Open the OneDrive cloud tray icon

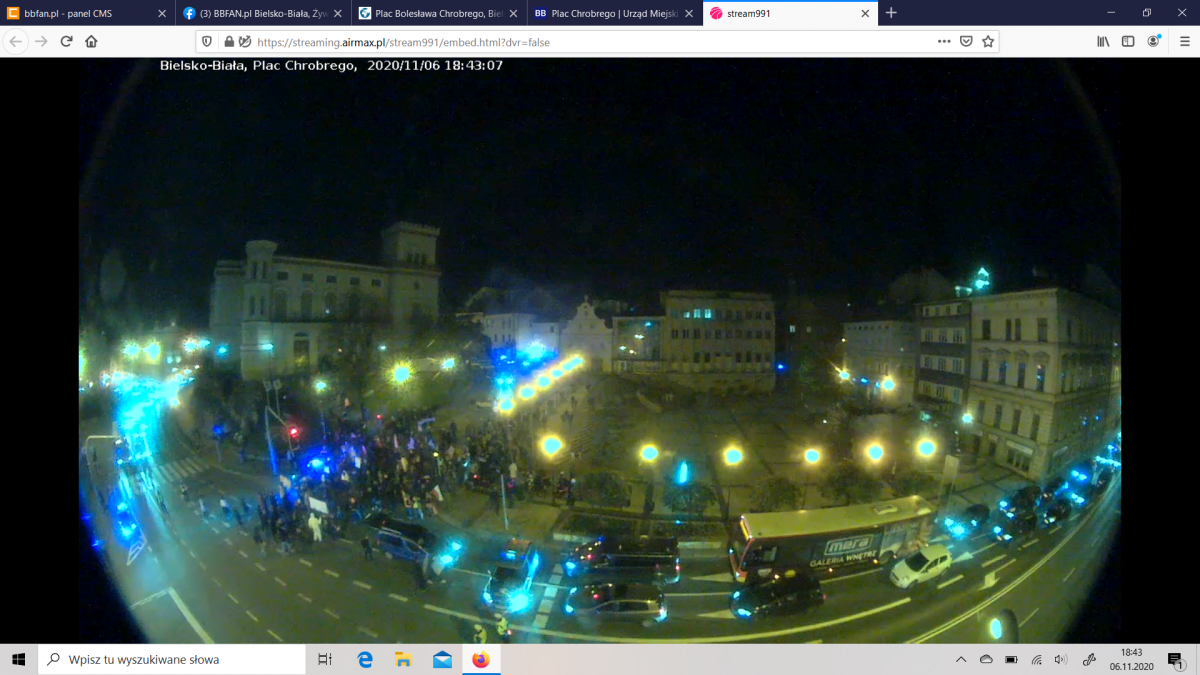coord(986,660)
